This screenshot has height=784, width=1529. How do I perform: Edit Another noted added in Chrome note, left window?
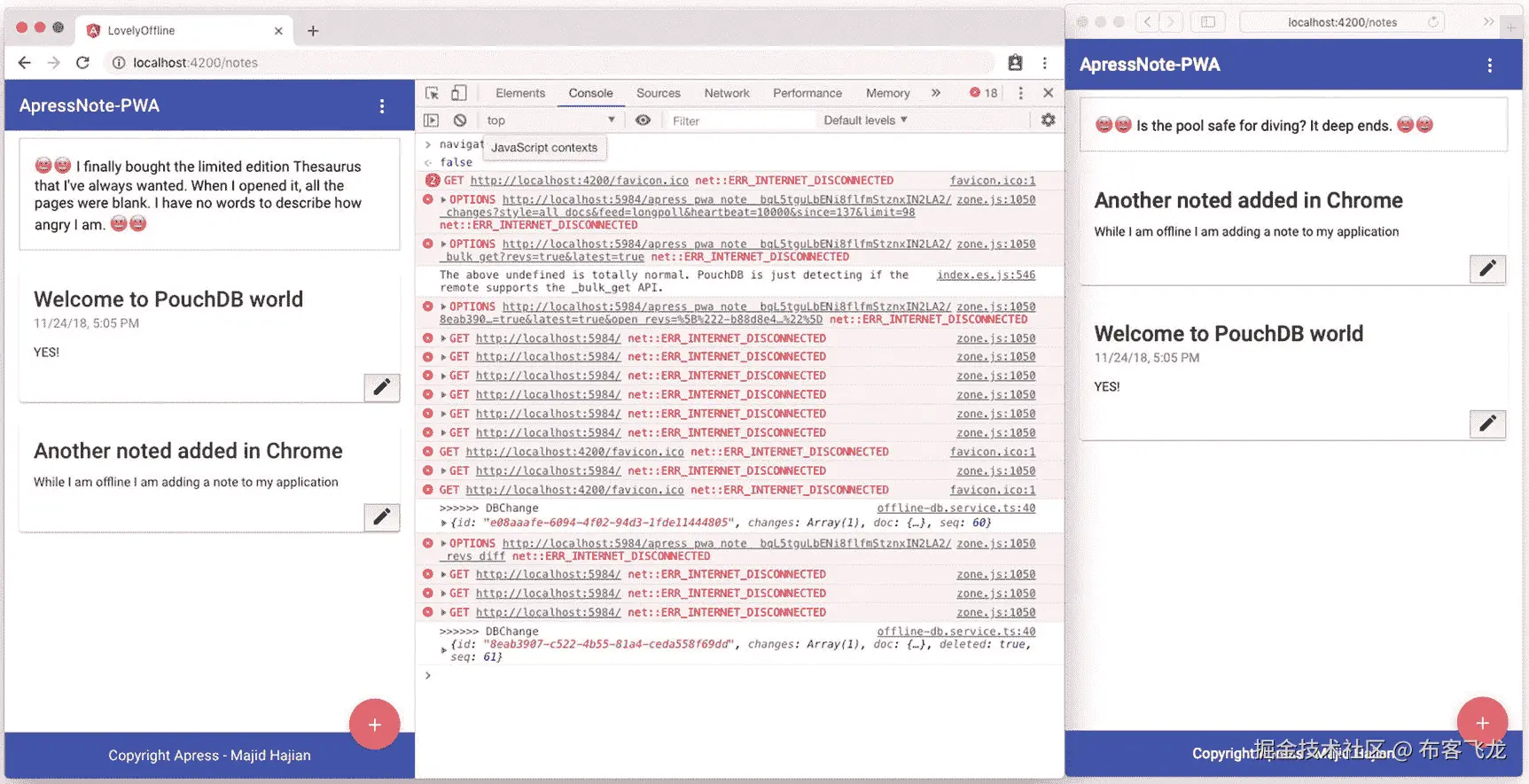[382, 517]
